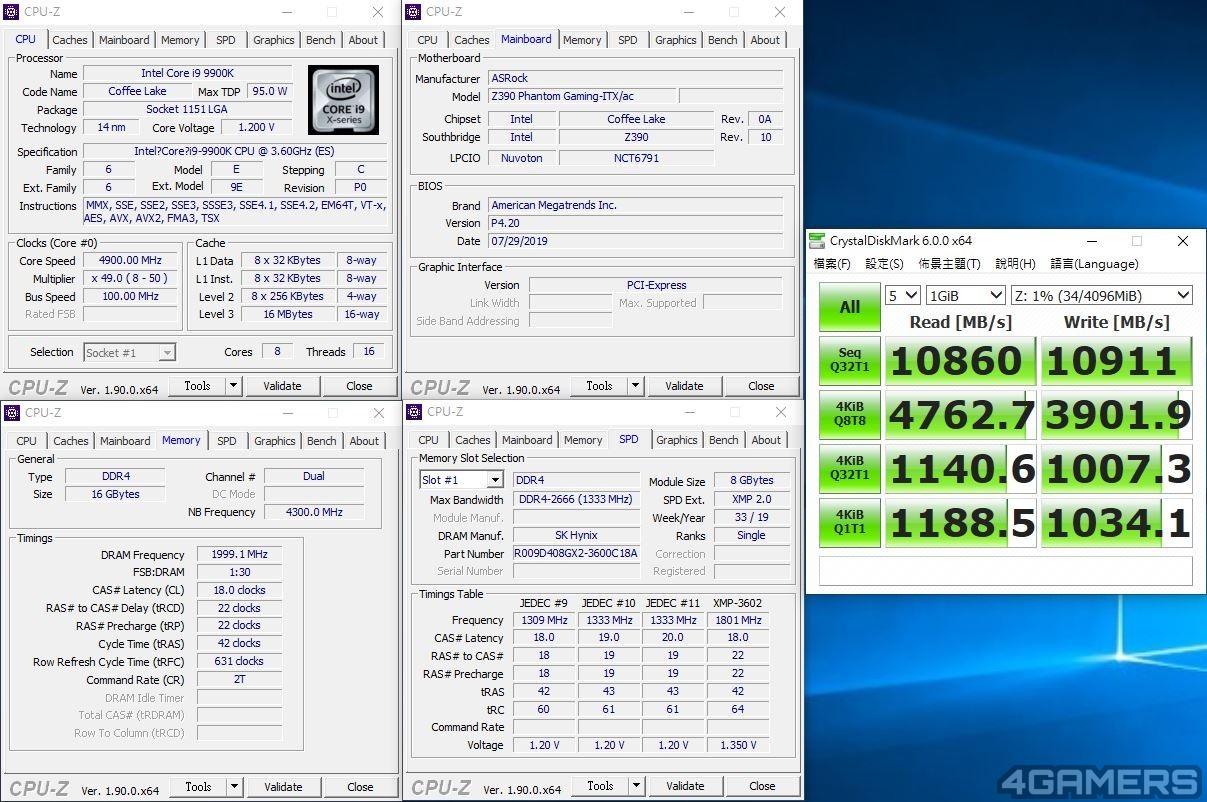Click the CrystalDiskMark title bar icon
The width and height of the screenshot is (1207, 802).
click(x=817, y=241)
